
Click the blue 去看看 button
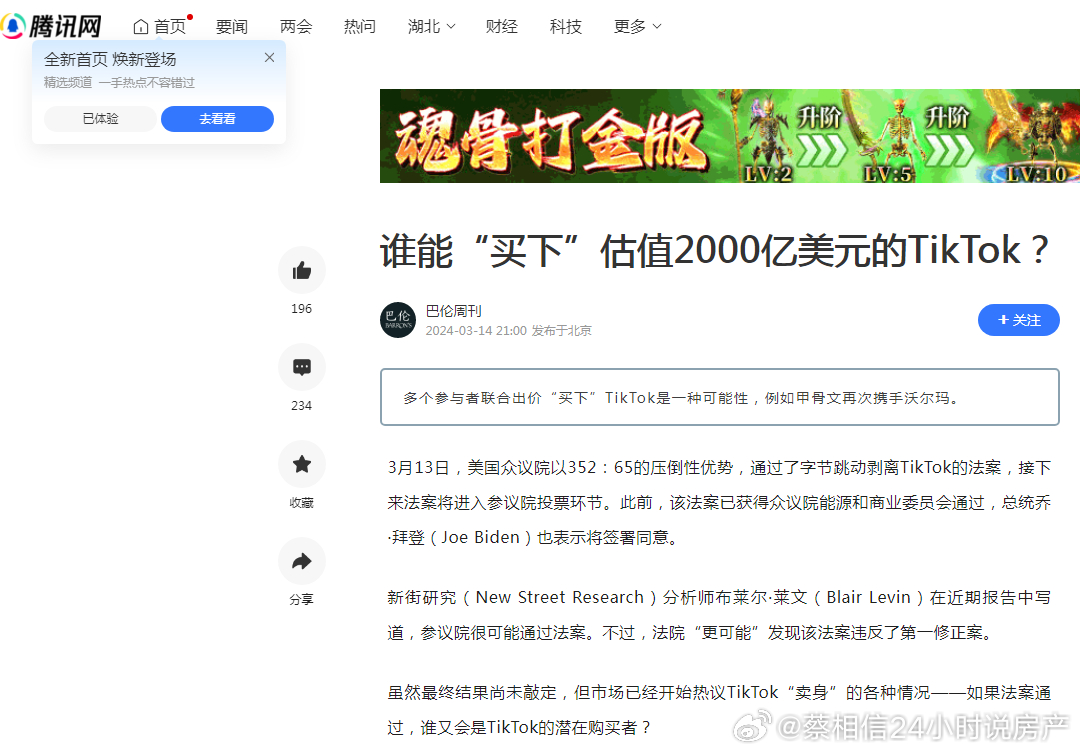(x=218, y=118)
